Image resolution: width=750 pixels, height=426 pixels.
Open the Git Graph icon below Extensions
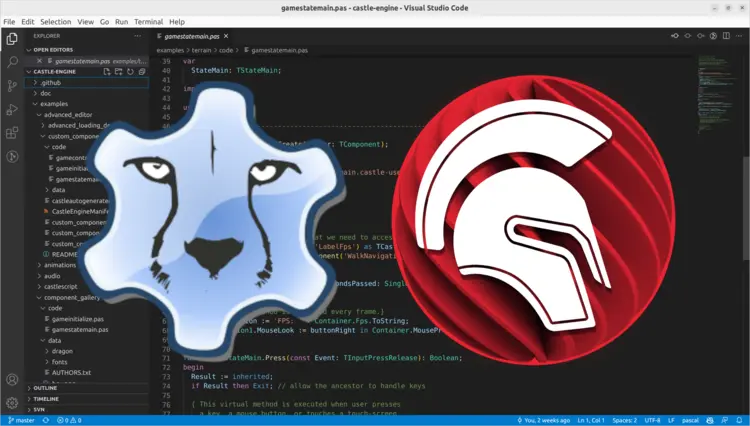tap(12, 156)
